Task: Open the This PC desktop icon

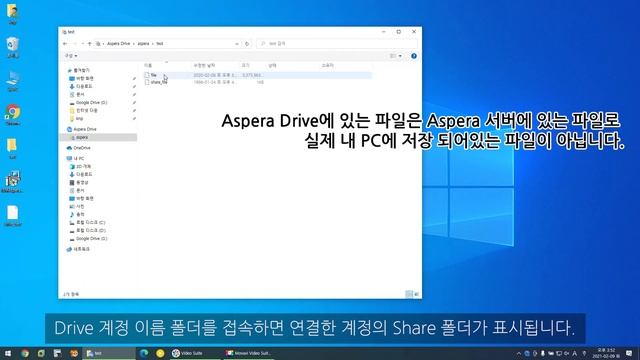Action: point(13,81)
